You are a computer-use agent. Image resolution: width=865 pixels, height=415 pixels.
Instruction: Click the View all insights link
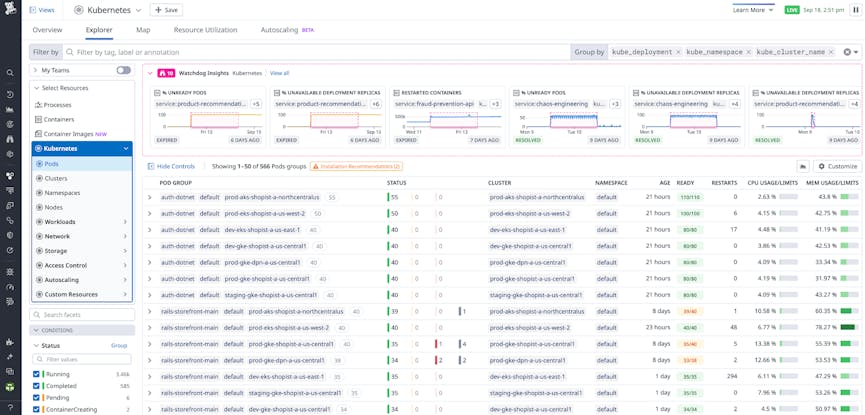click(x=279, y=73)
